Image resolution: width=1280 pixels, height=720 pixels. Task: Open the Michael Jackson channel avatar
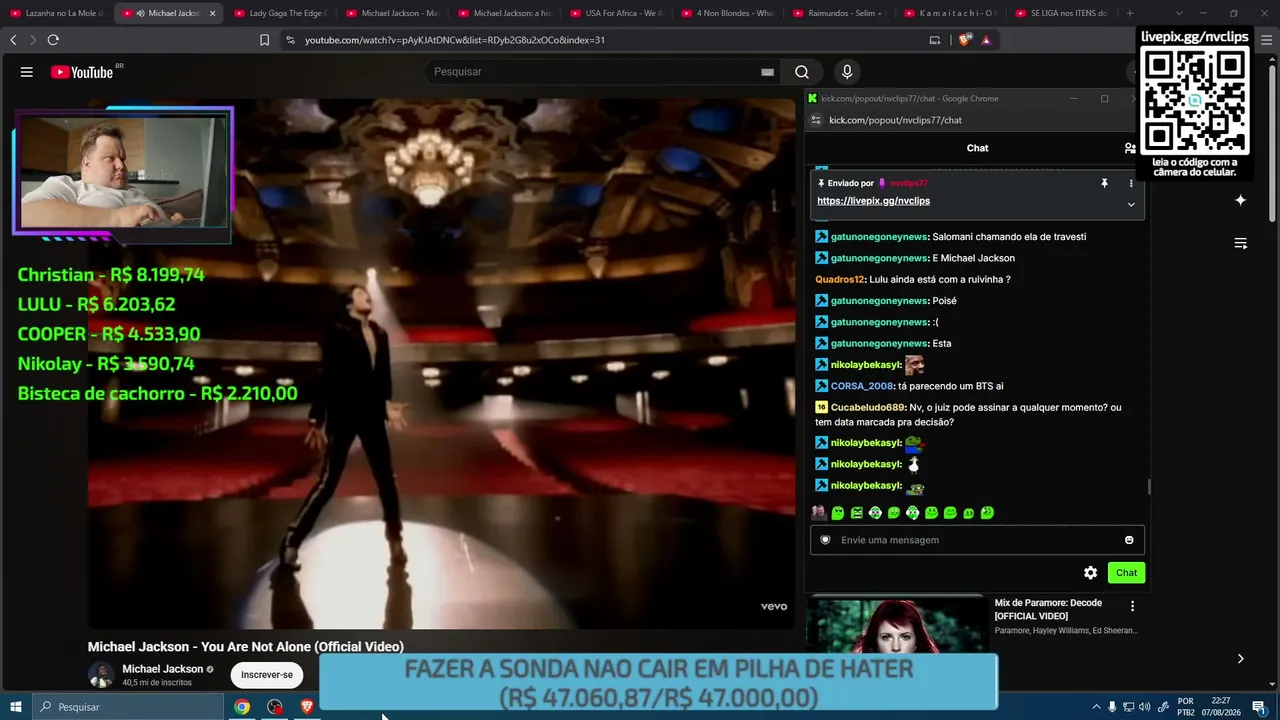101,675
